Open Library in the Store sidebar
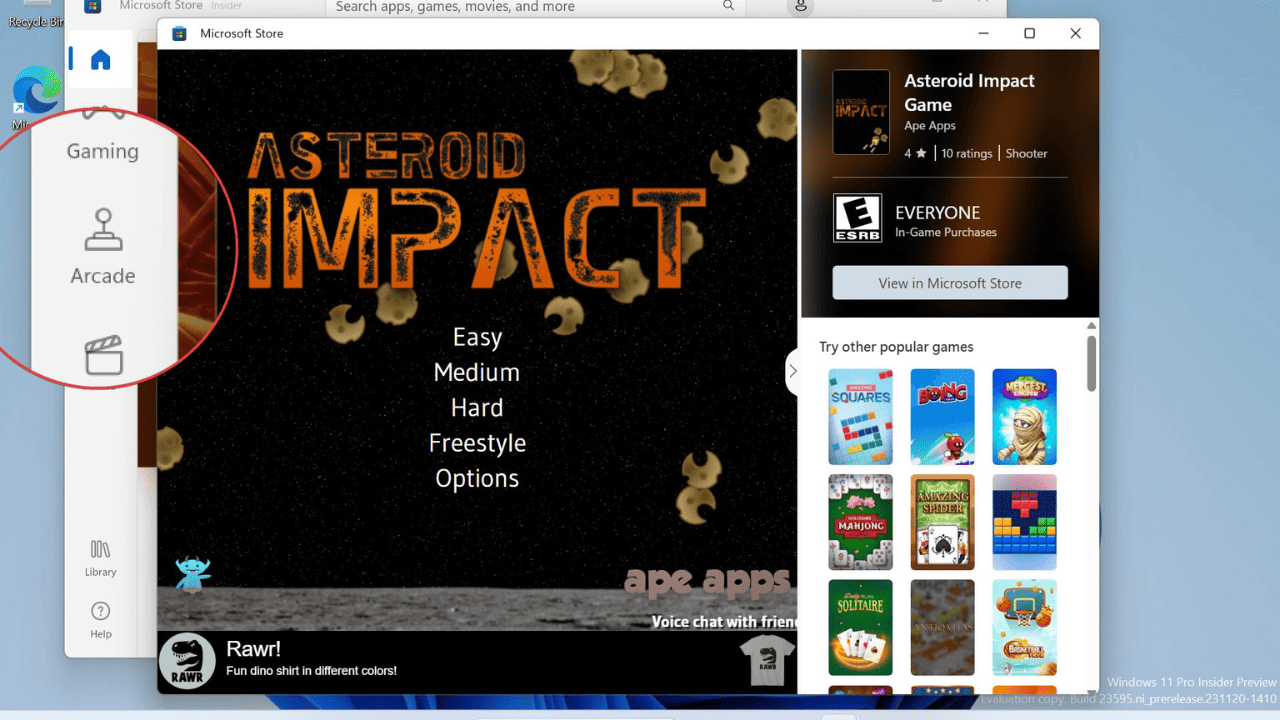Screen dimensions: 1280x720 click(100, 558)
